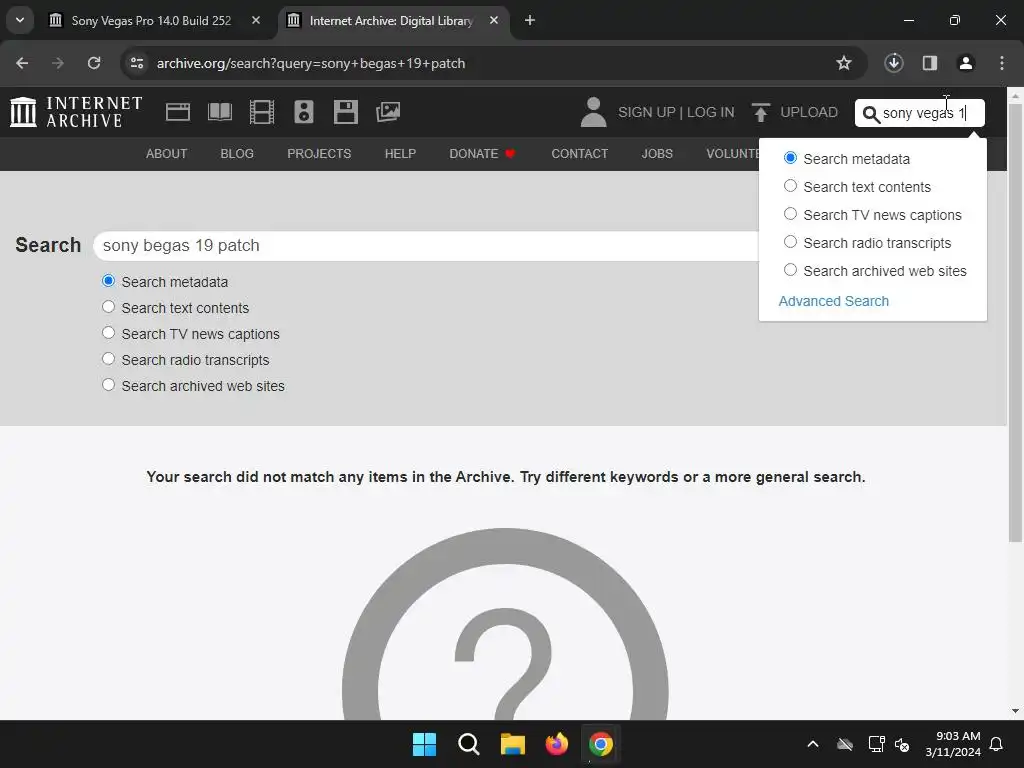The height and width of the screenshot is (768, 1024).
Task: Open Chrome three-dot menu
Action: click(1002, 63)
